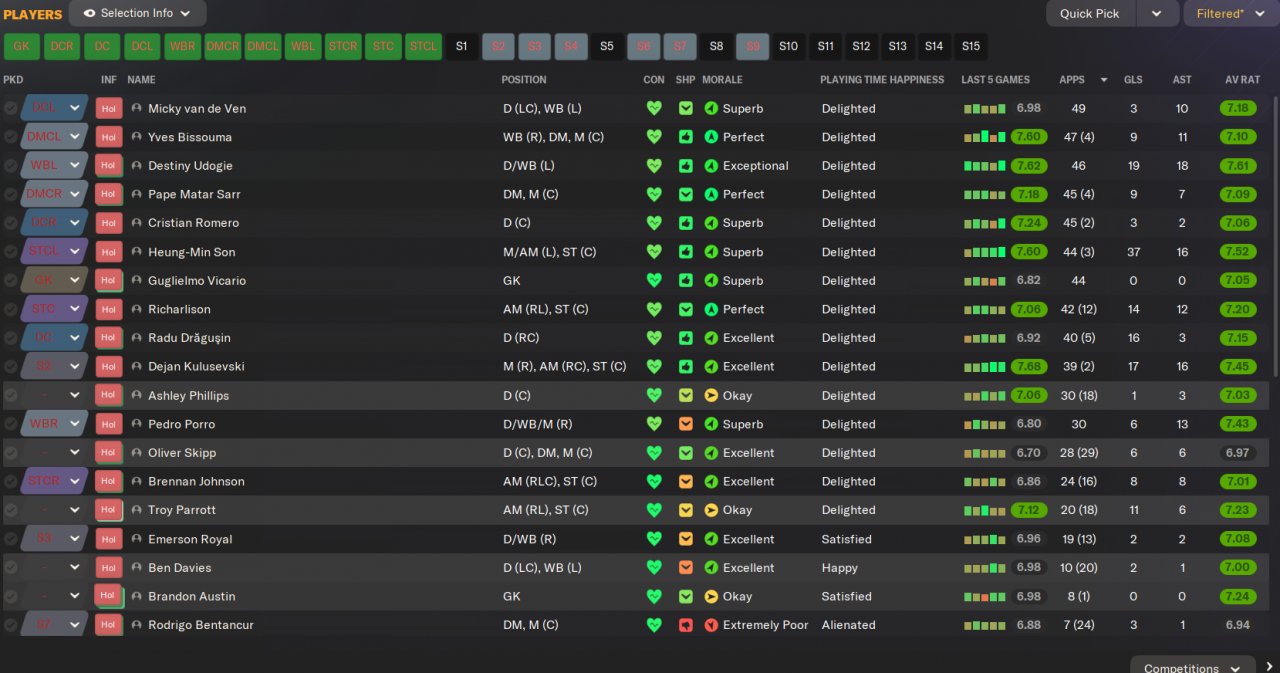Open Dejan Kulusevski's player name link
Viewport: 1280px width, 673px height.
click(196, 367)
